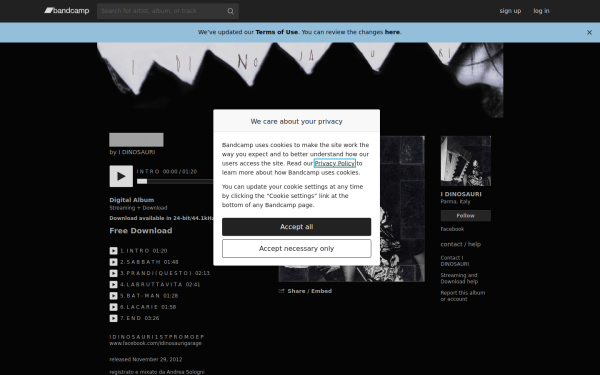
Task: Play track 5. BAT-MAN
Action: 113,296
